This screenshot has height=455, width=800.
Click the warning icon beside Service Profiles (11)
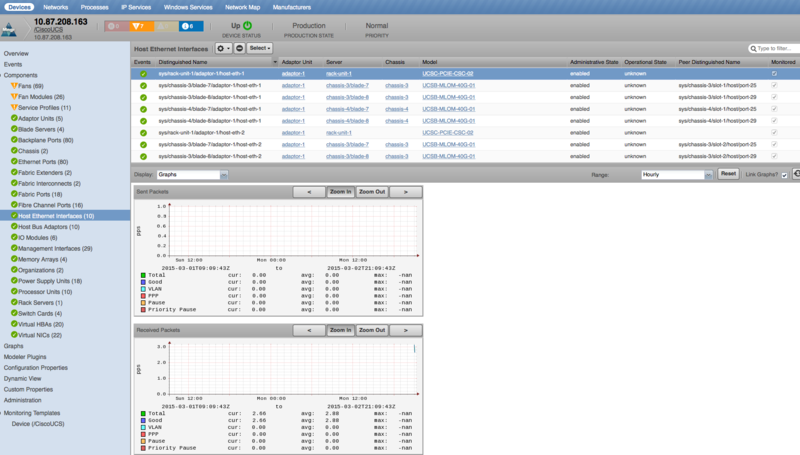14,107
